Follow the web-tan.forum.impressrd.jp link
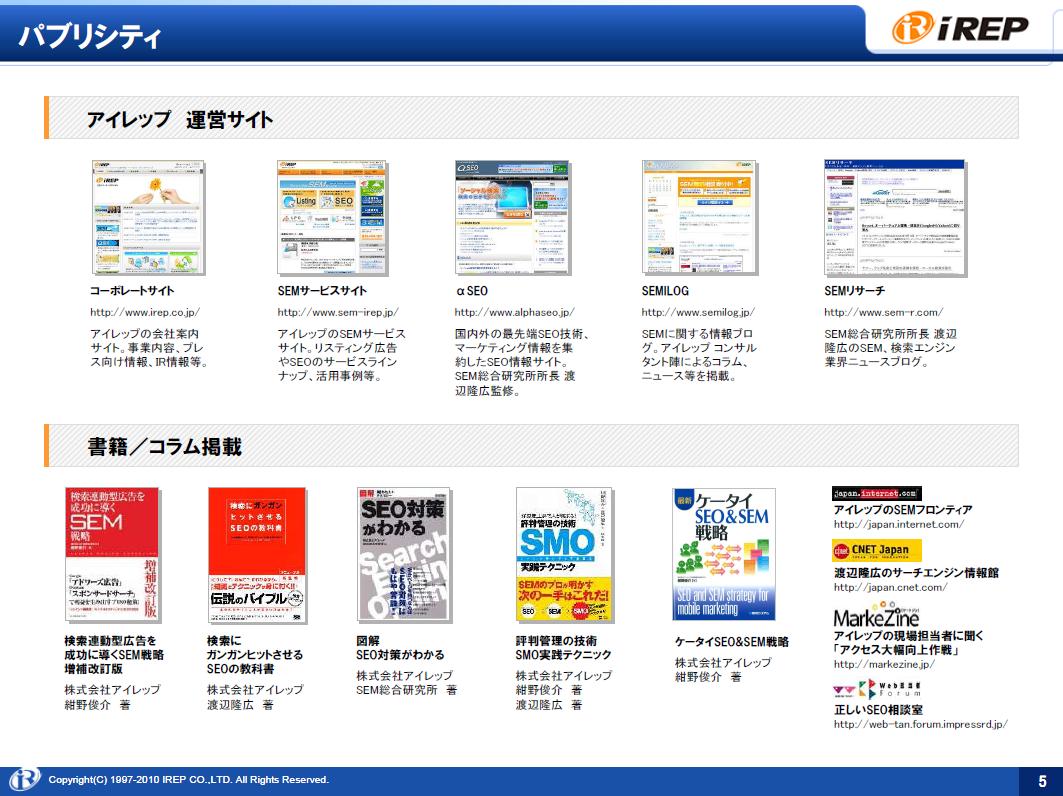 pyautogui.click(x=921, y=724)
